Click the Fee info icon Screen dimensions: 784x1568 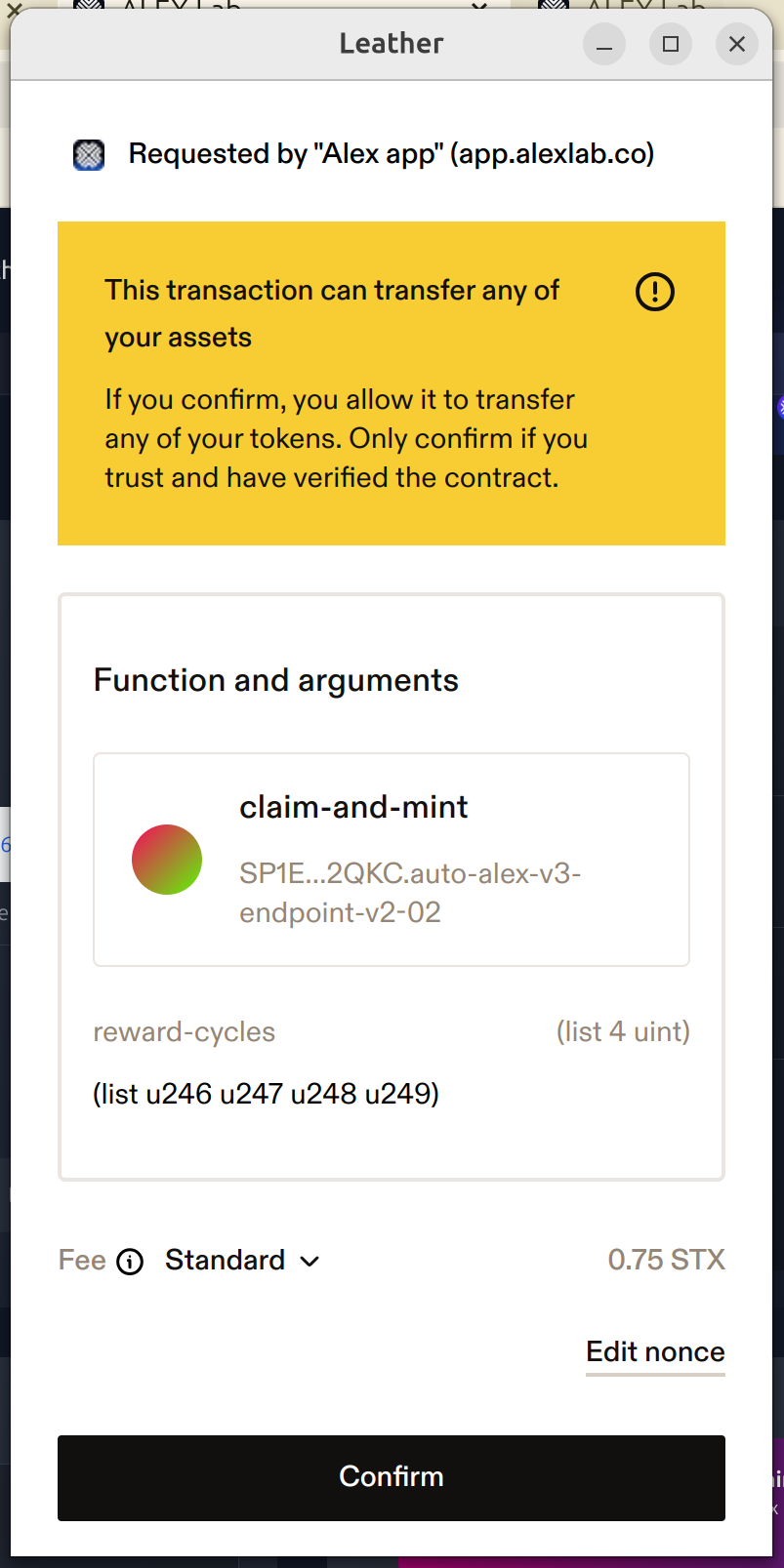pyautogui.click(x=130, y=1262)
